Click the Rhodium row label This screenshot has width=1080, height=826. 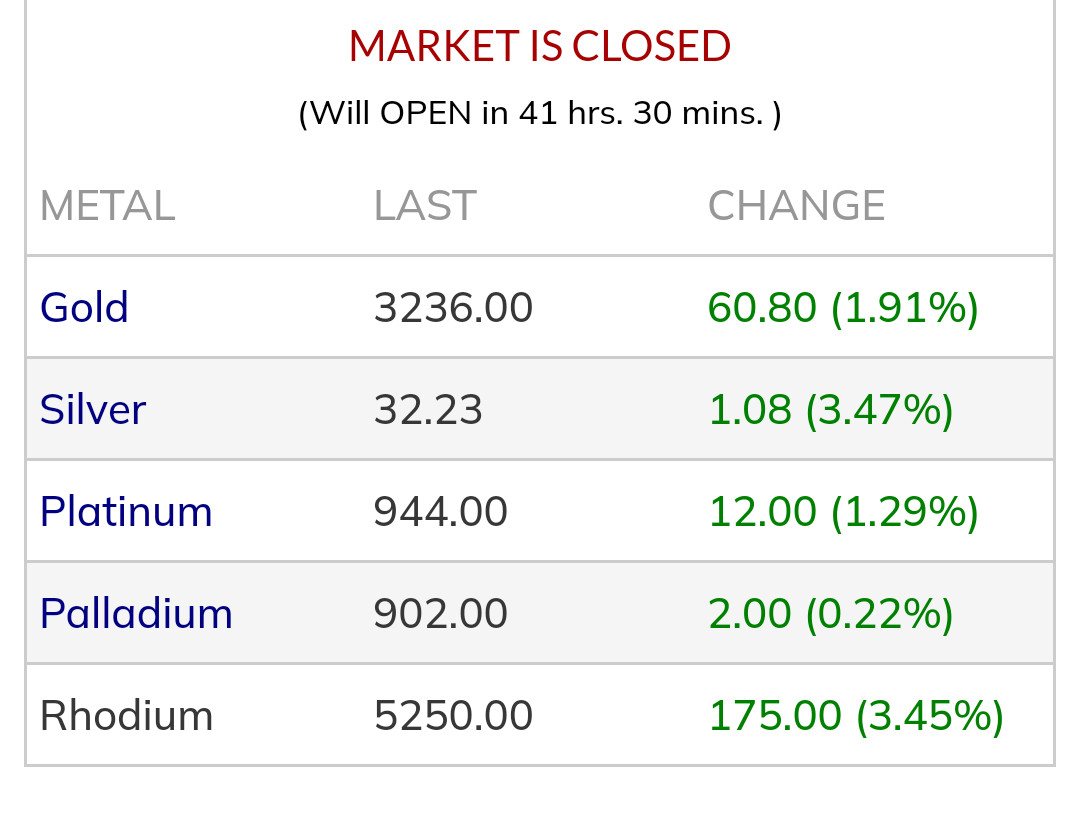click(126, 716)
